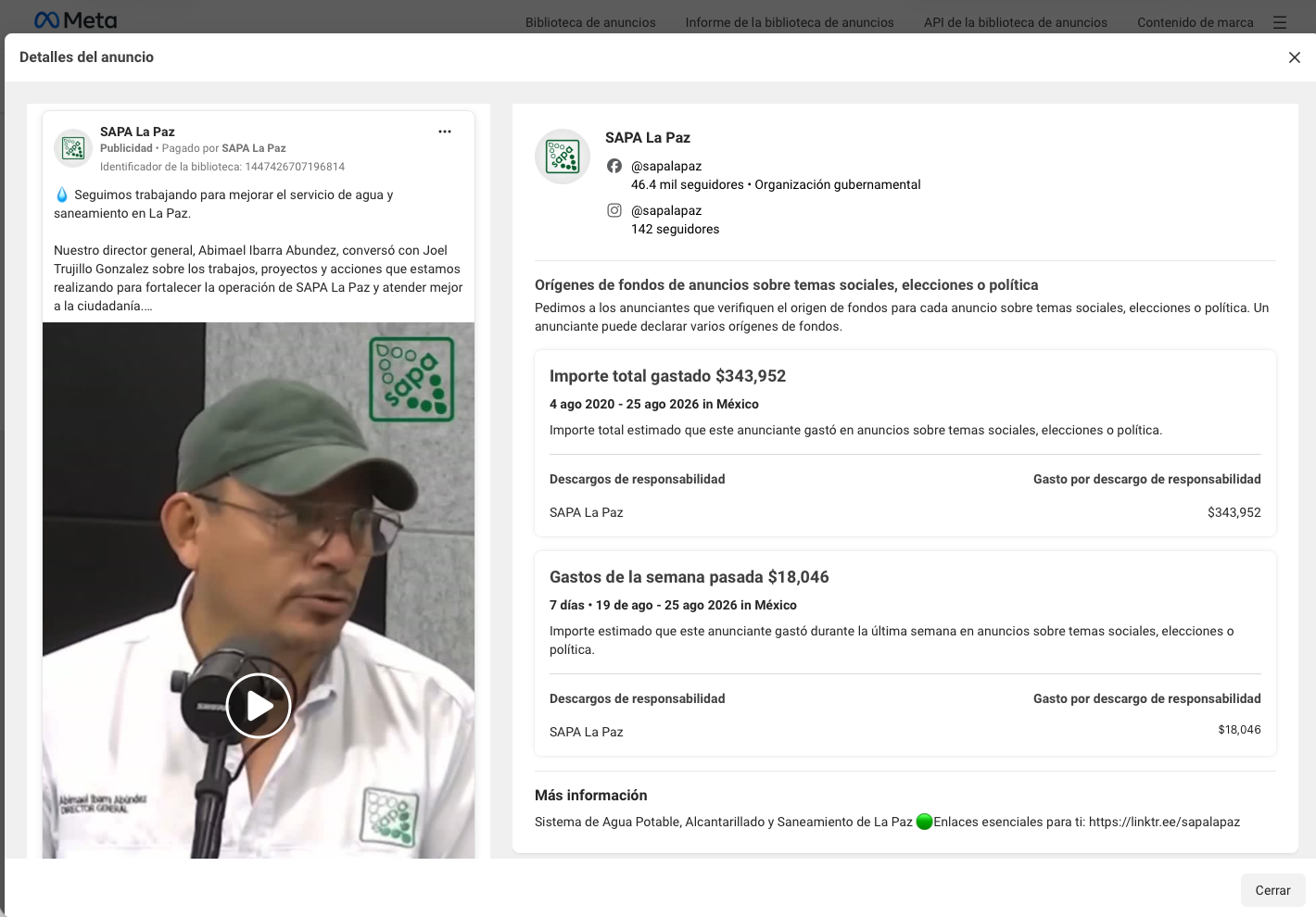The width and height of the screenshot is (1316, 917).
Task: Click the Cerrar button
Action: [1272, 890]
